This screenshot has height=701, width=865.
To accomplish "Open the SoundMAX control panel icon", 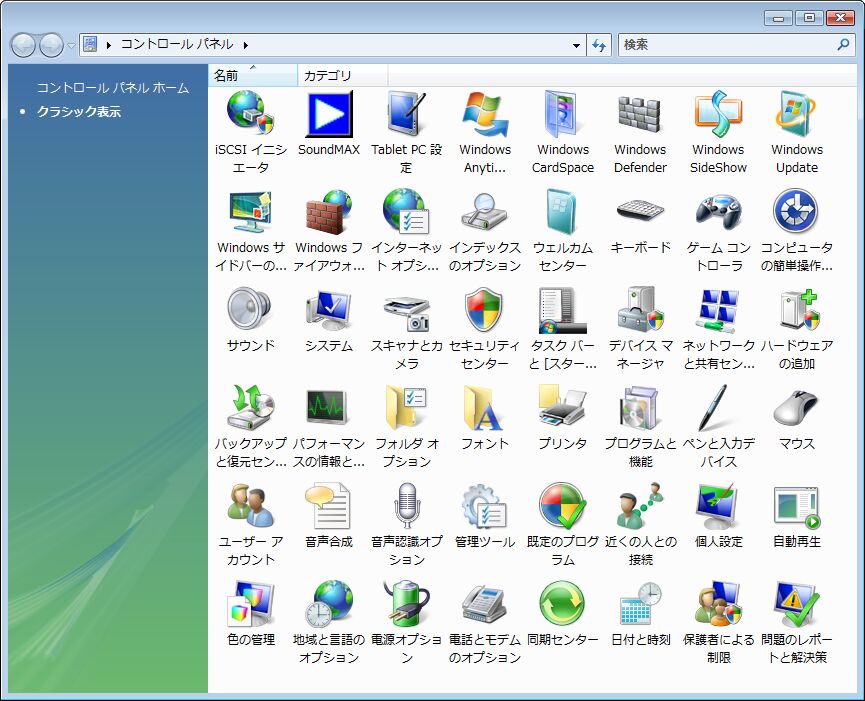I will [329, 114].
